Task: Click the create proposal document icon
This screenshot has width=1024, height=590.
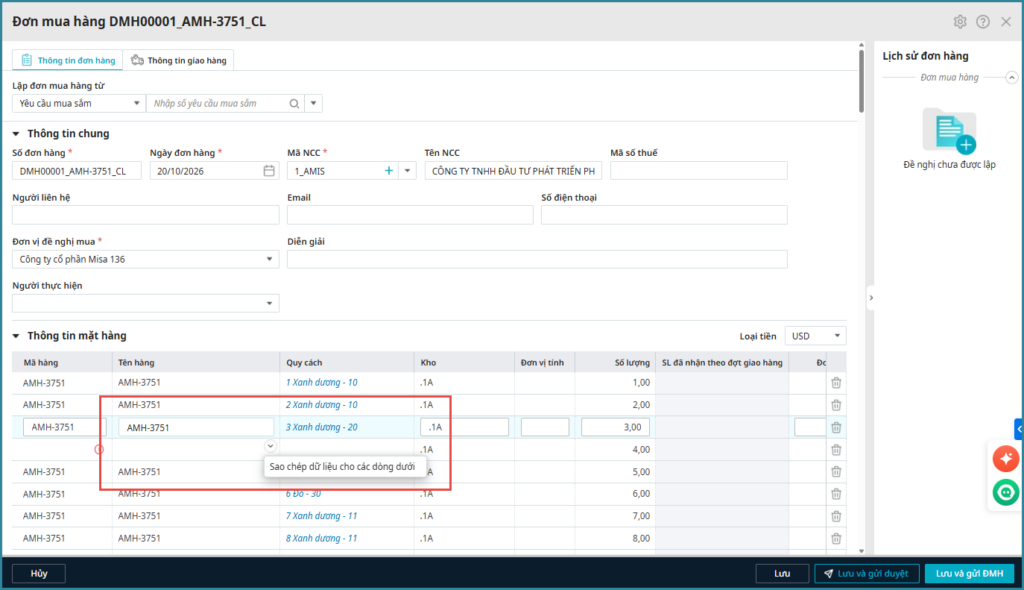Action: point(949,132)
